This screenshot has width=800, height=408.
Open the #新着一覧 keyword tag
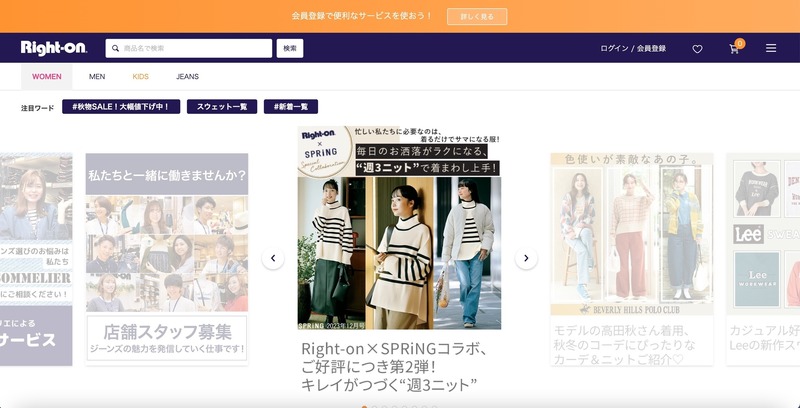click(291, 106)
